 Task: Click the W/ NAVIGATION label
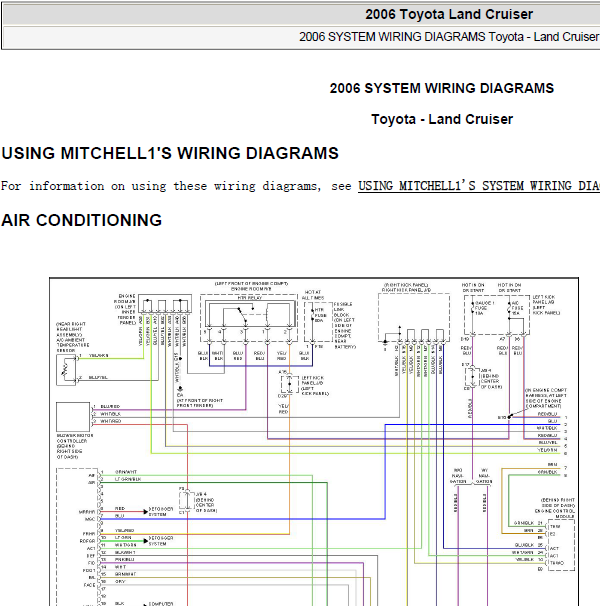point(484,476)
